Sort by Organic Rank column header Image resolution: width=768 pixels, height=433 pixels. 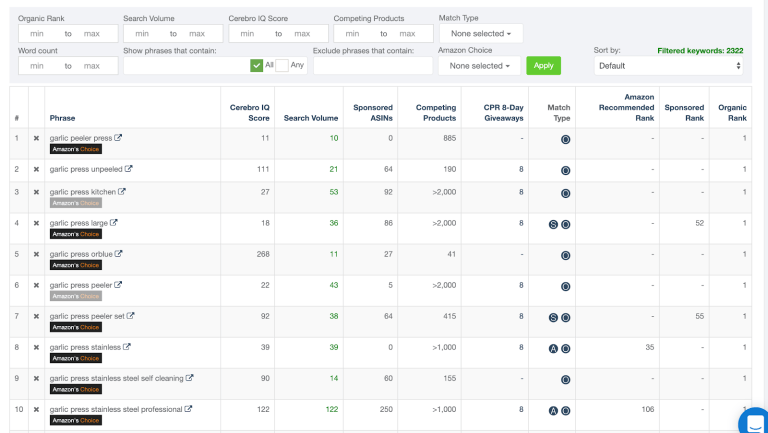pyautogui.click(x=732, y=113)
